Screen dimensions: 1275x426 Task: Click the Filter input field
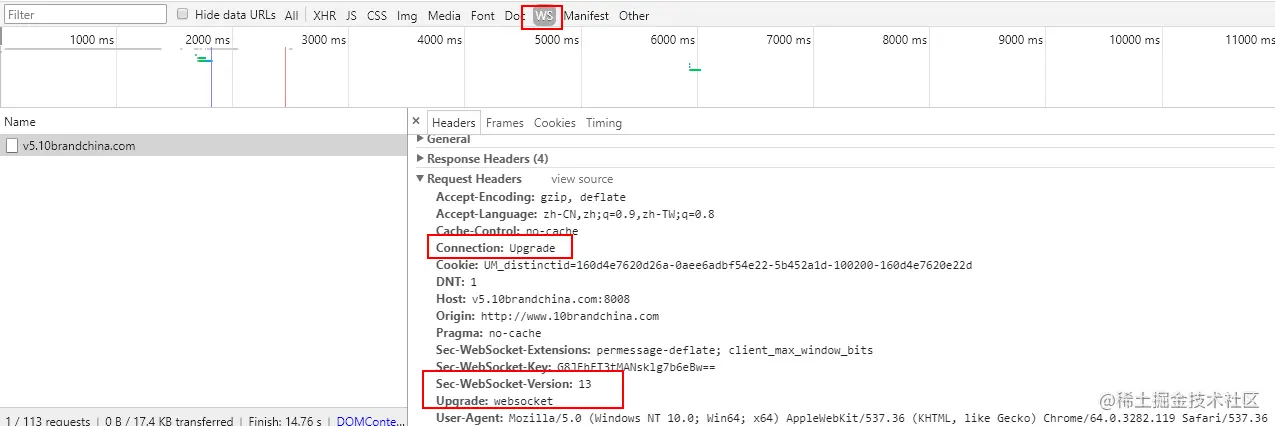click(x=85, y=15)
